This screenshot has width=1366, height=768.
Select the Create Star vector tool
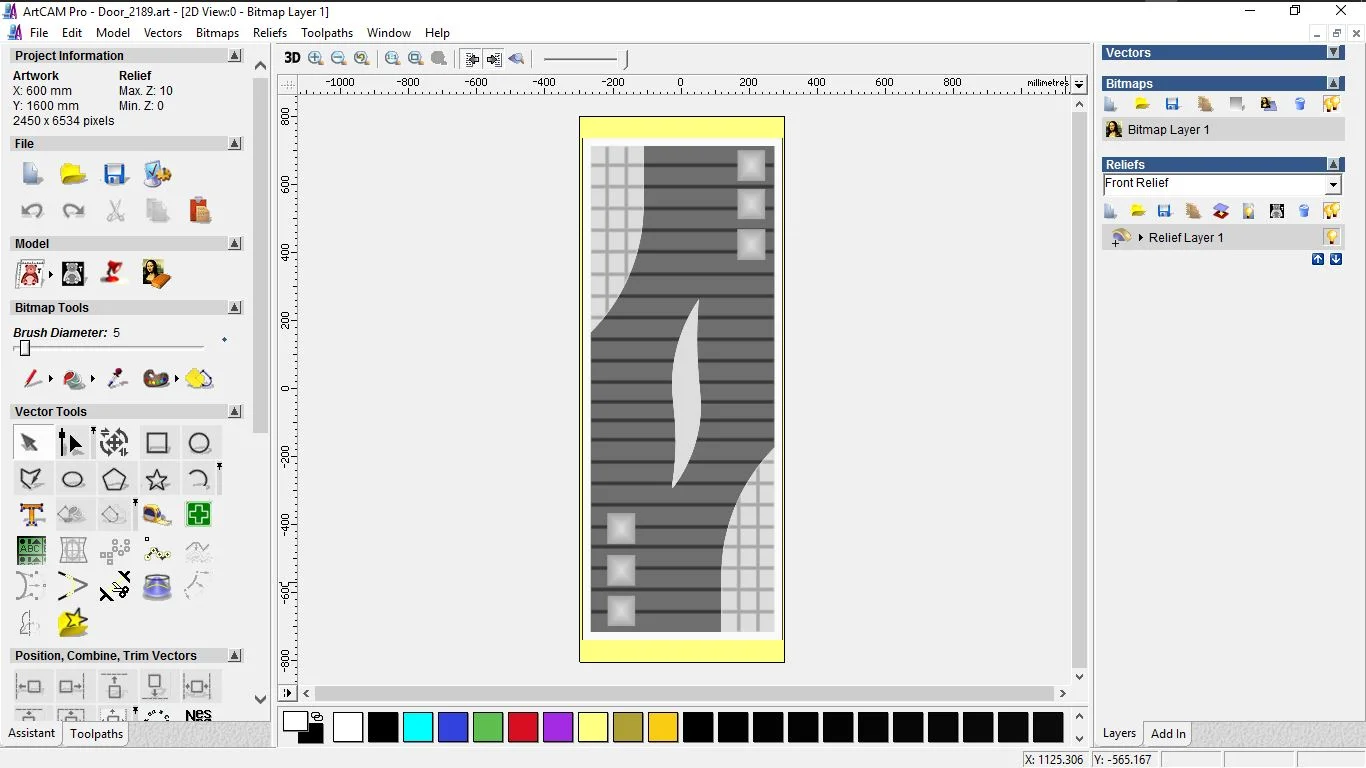(157, 480)
